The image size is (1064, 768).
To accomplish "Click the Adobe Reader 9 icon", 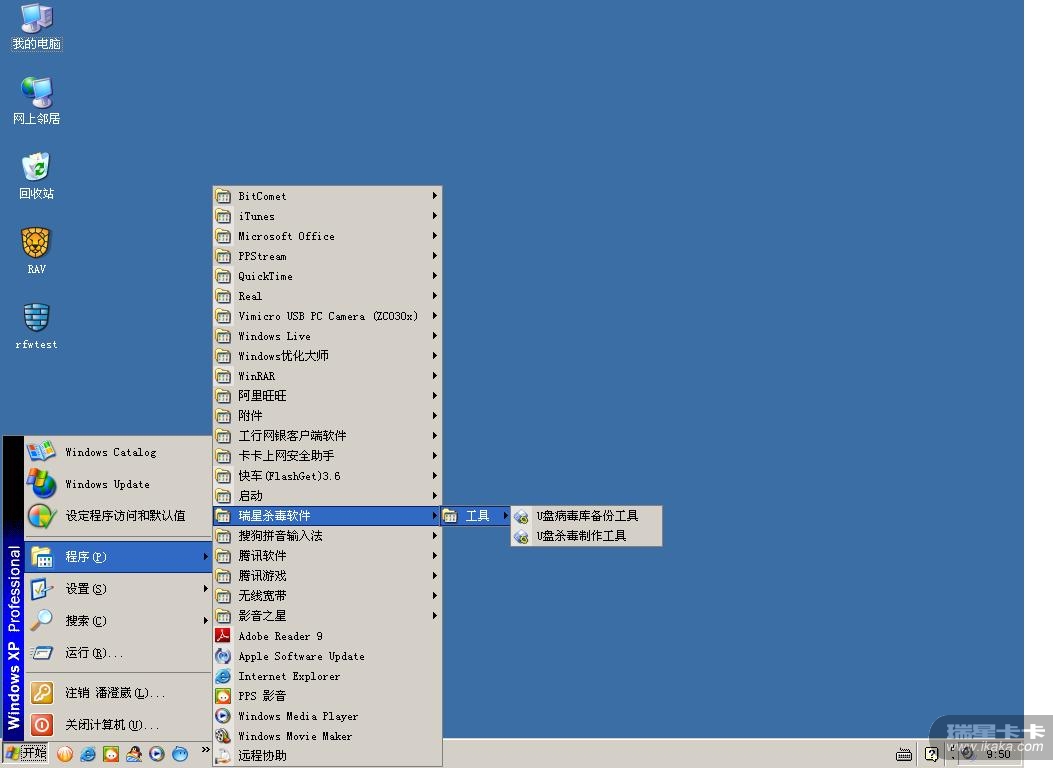I will pos(223,636).
